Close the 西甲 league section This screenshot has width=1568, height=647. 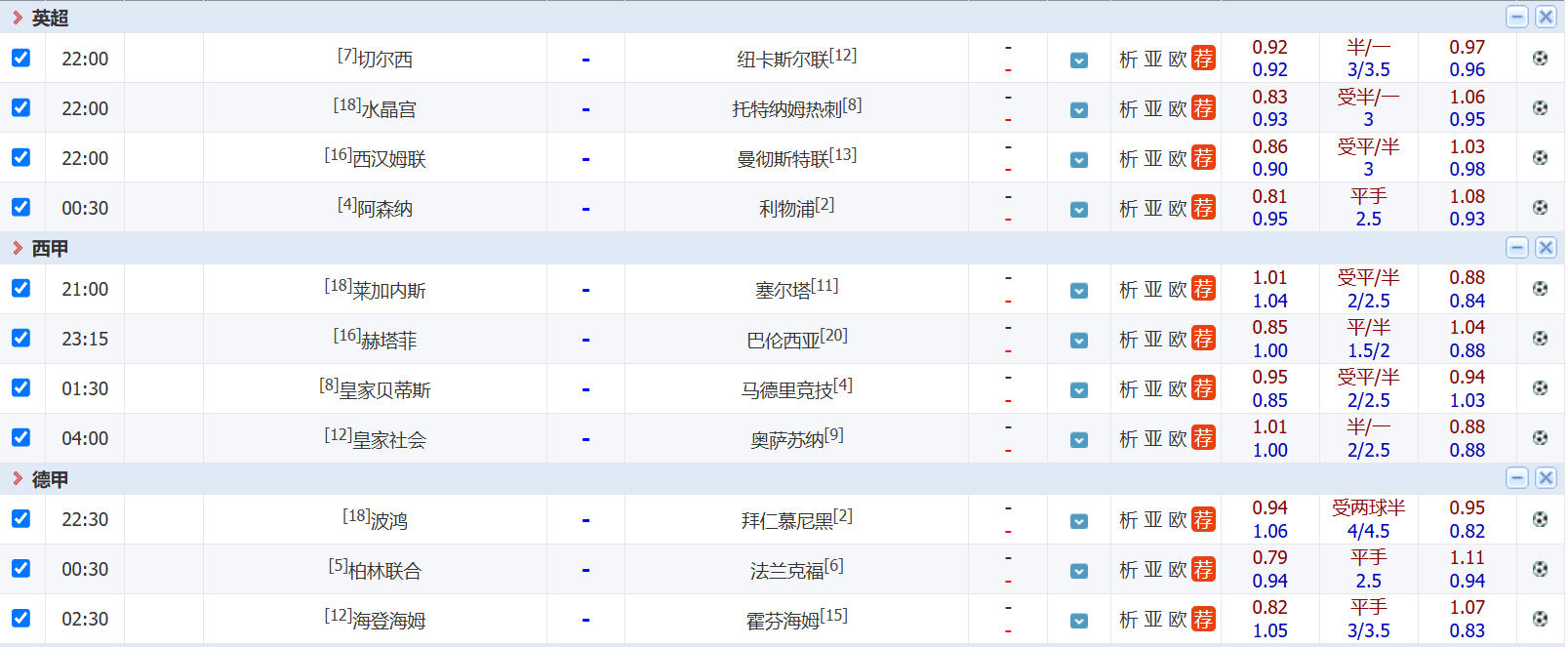[1546, 247]
